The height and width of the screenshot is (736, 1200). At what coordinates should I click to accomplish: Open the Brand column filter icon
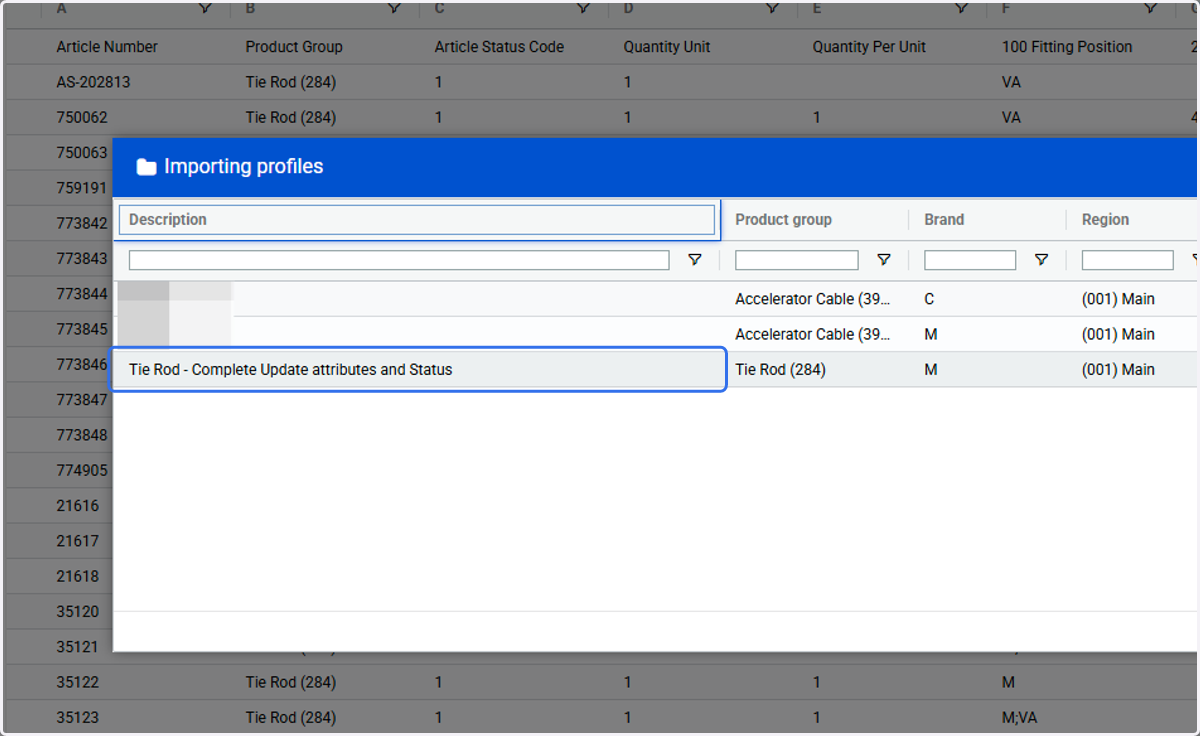1041,260
